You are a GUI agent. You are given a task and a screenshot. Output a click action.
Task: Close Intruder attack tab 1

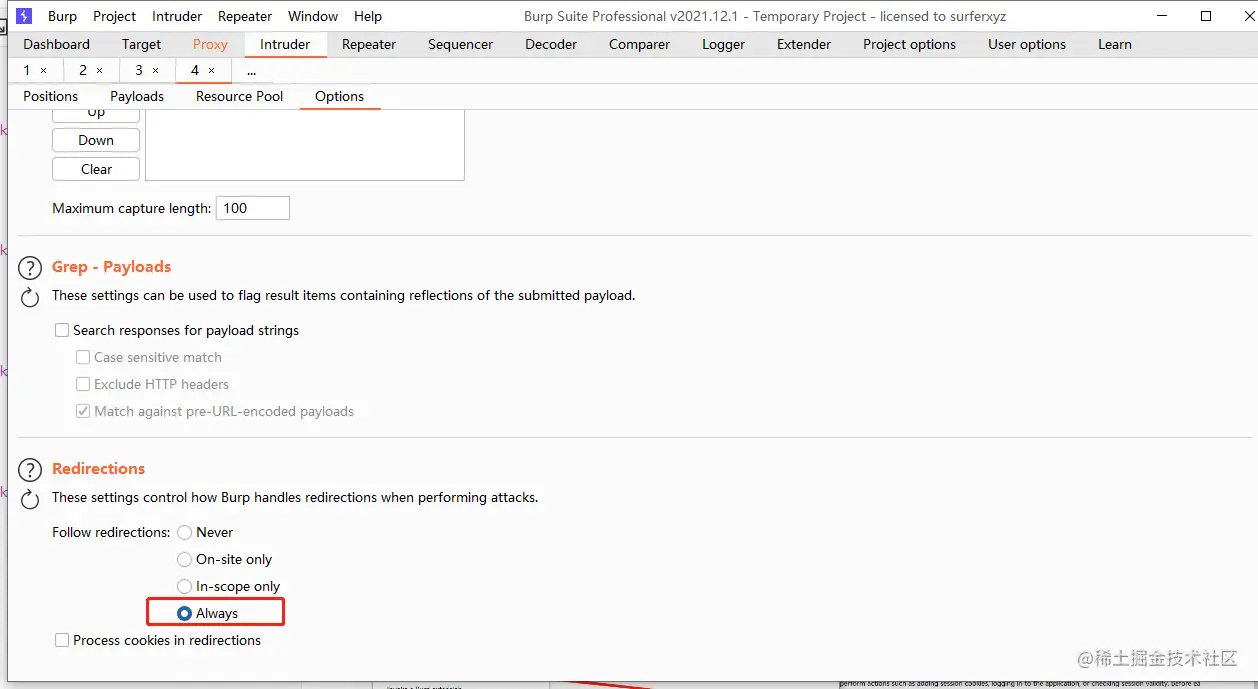43,71
